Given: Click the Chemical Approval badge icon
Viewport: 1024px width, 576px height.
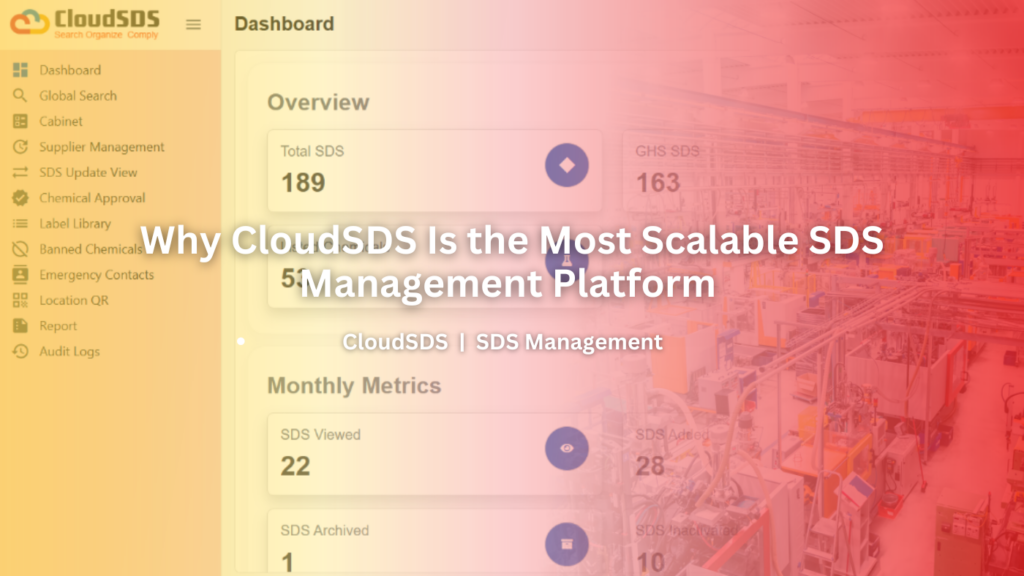Looking at the screenshot, I should [20, 197].
